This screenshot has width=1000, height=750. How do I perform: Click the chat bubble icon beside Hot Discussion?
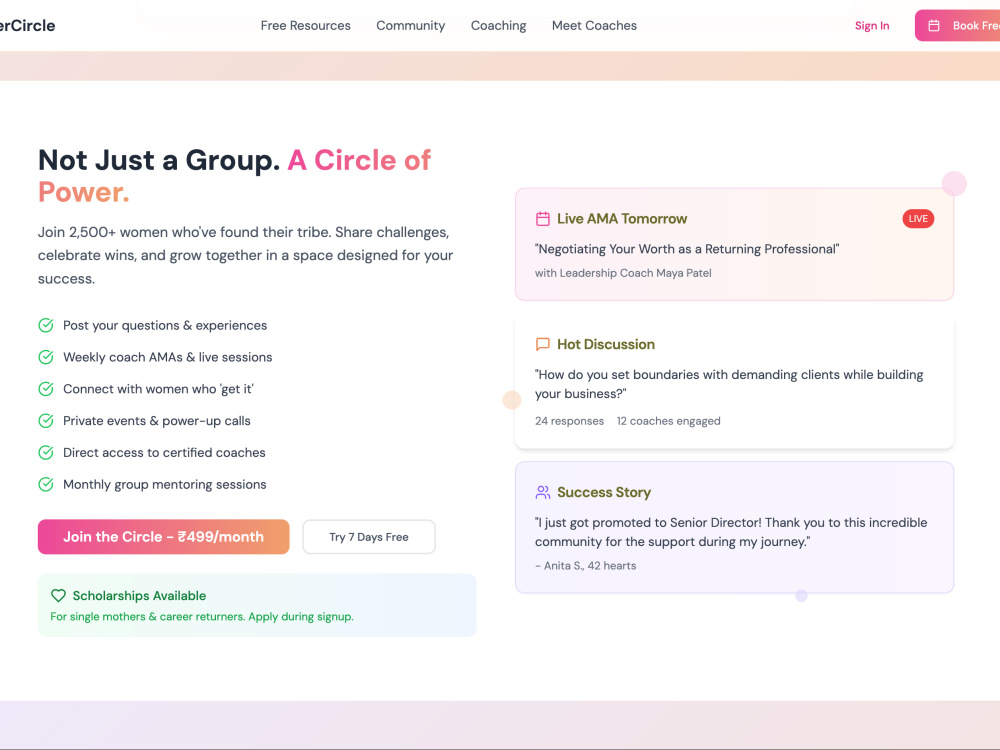click(543, 344)
